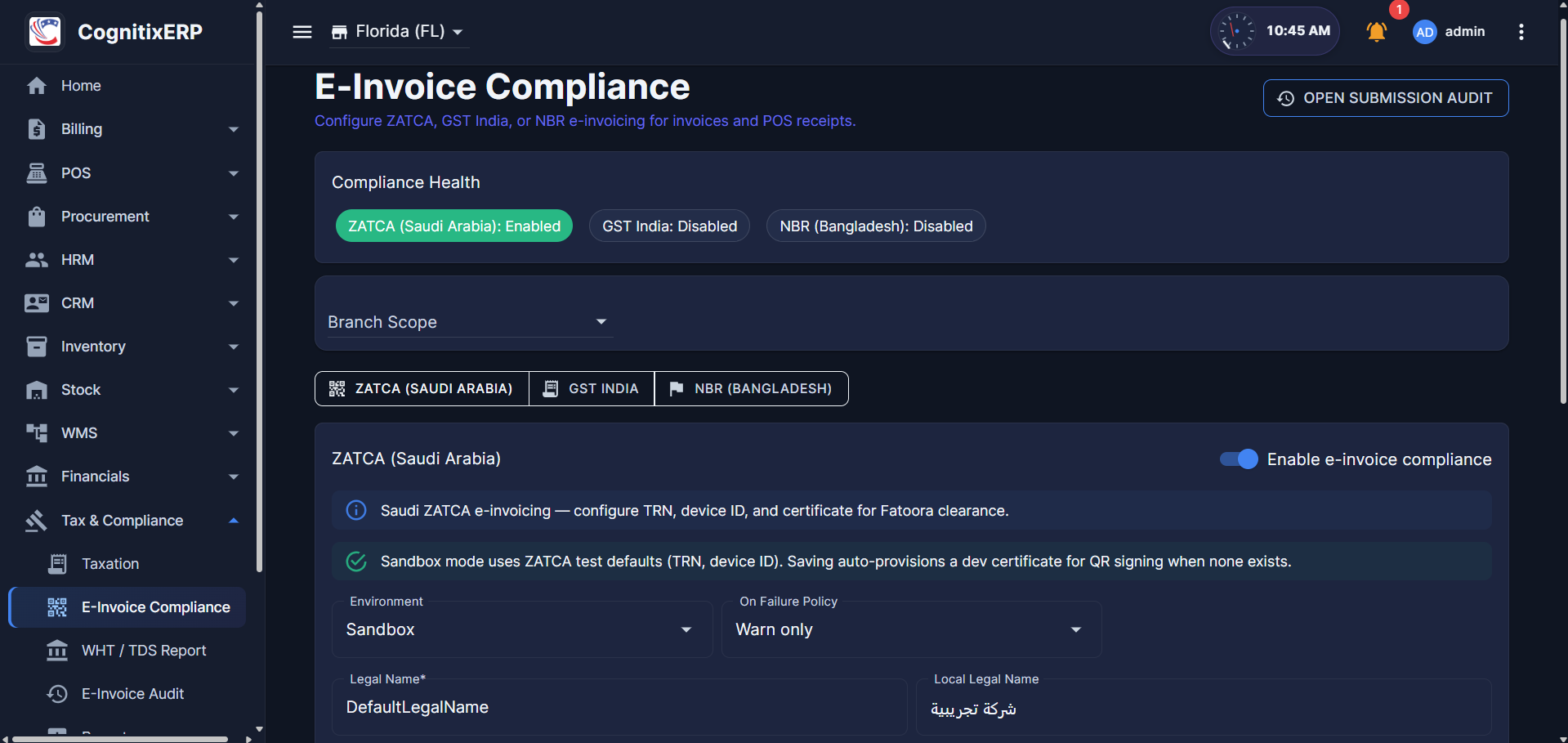Click the CognitixERP logo icon

click(45, 32)
